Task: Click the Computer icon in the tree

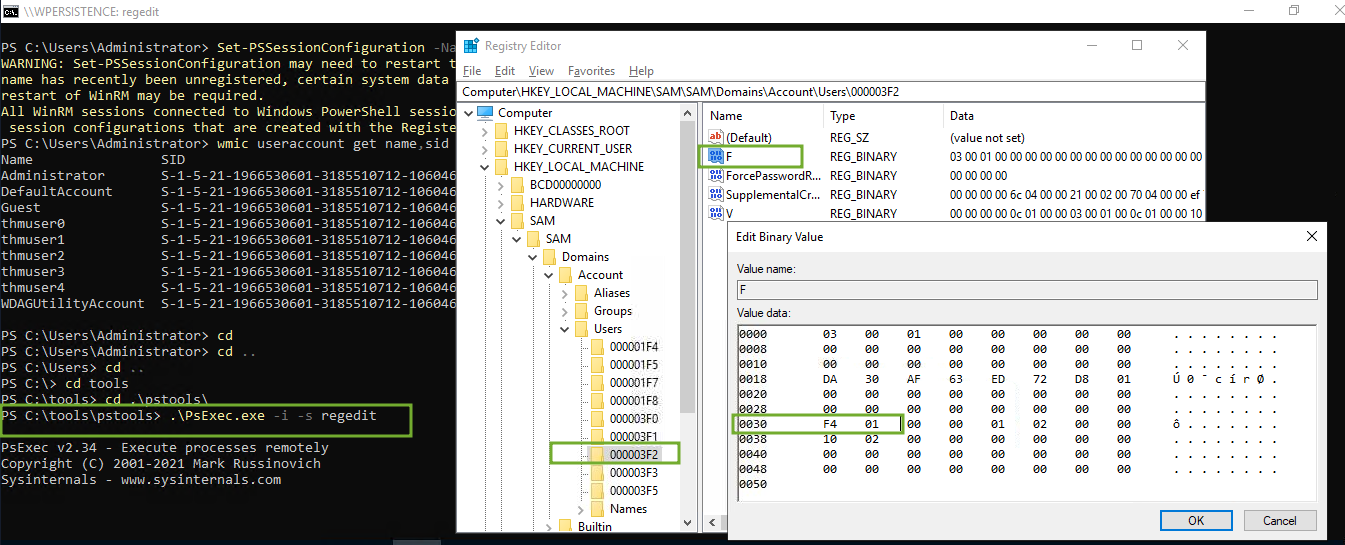Action: pos(485,113)
